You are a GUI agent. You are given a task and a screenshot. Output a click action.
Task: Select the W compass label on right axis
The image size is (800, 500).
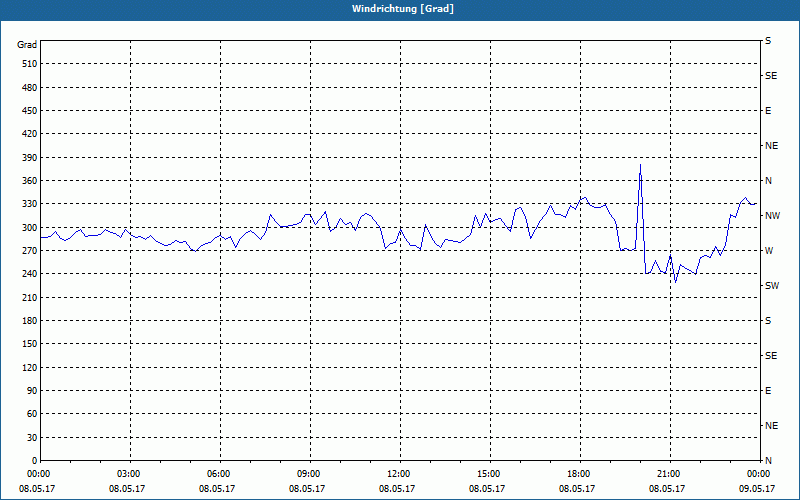769,251
